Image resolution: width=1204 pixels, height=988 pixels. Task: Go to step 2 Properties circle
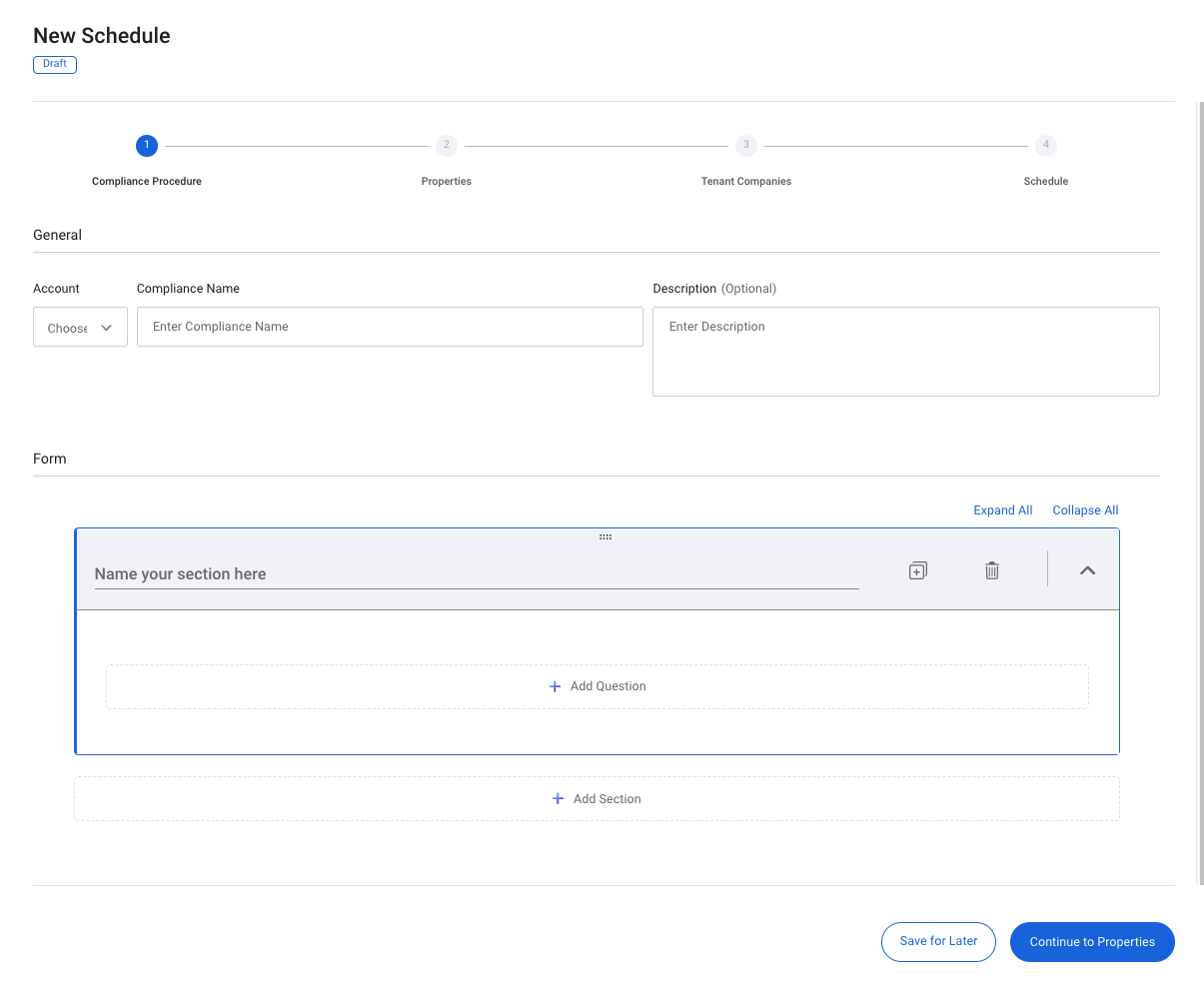click(447, 146)
